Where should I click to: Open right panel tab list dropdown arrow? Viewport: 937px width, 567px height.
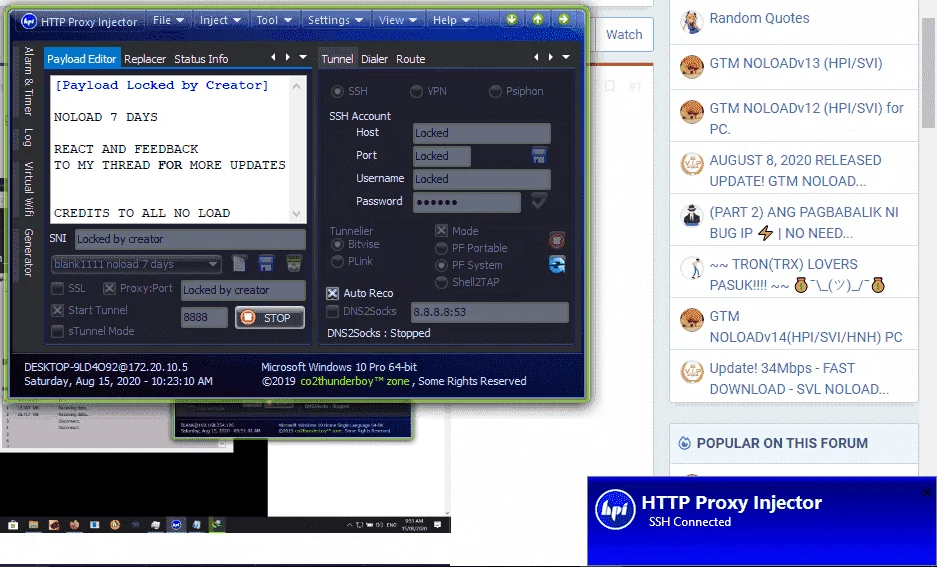coord(566,57)
